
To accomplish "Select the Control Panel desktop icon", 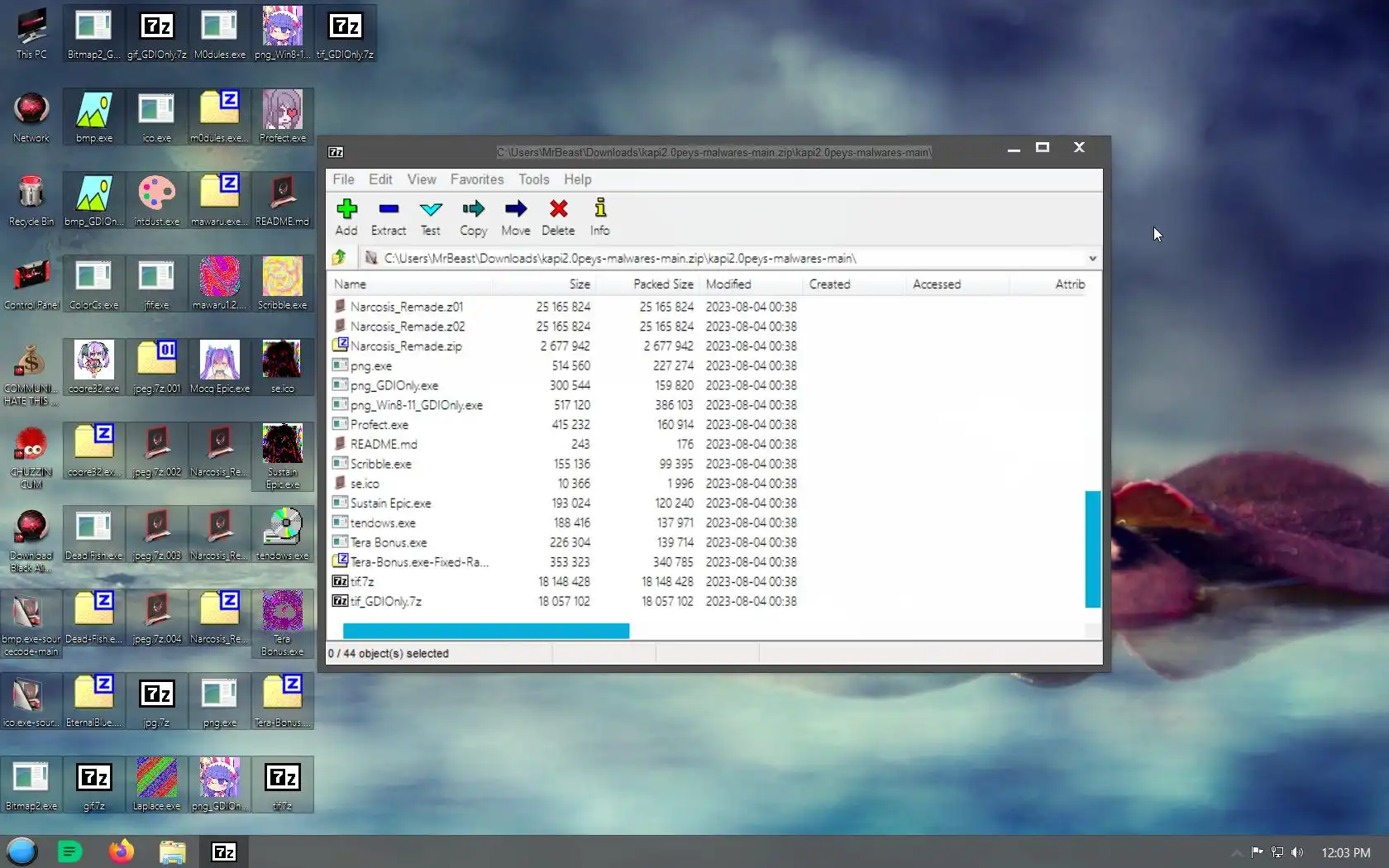I will (31, 284).
